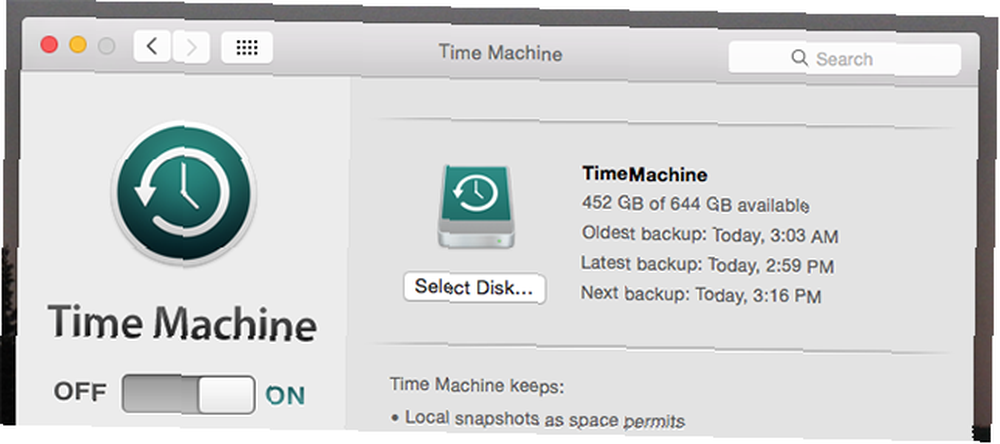Click the large Time Machine clock icon
The height and width of the screenshot is (444, 1000).
184,191
